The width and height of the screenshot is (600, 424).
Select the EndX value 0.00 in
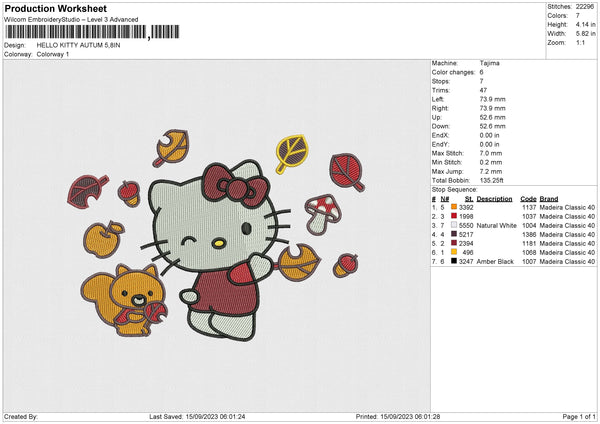coord(489,135)
